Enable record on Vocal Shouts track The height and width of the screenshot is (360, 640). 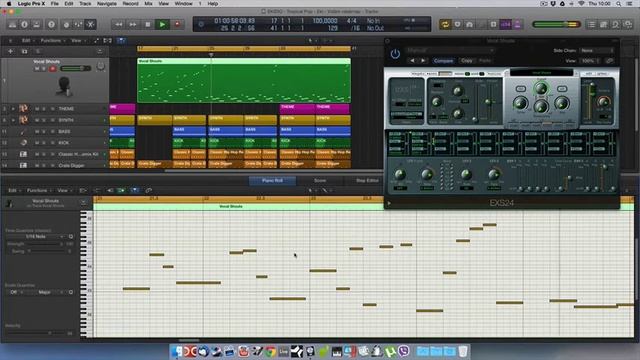tap(52, 69)
